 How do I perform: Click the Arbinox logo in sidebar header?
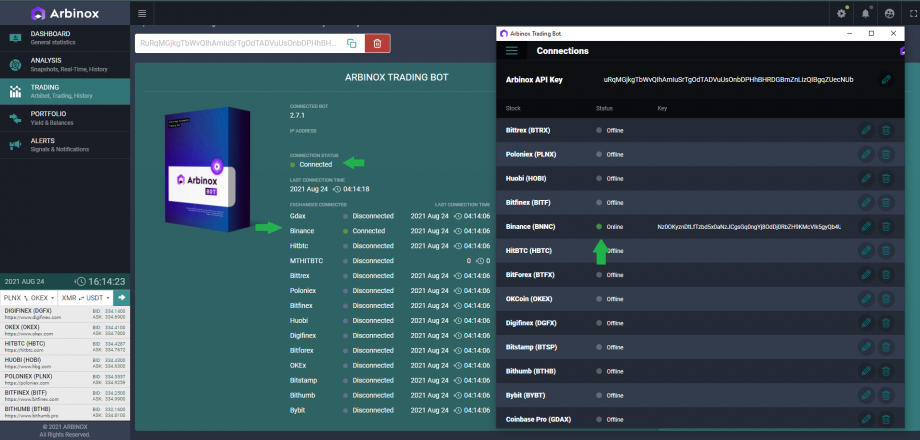coord(65,13)
